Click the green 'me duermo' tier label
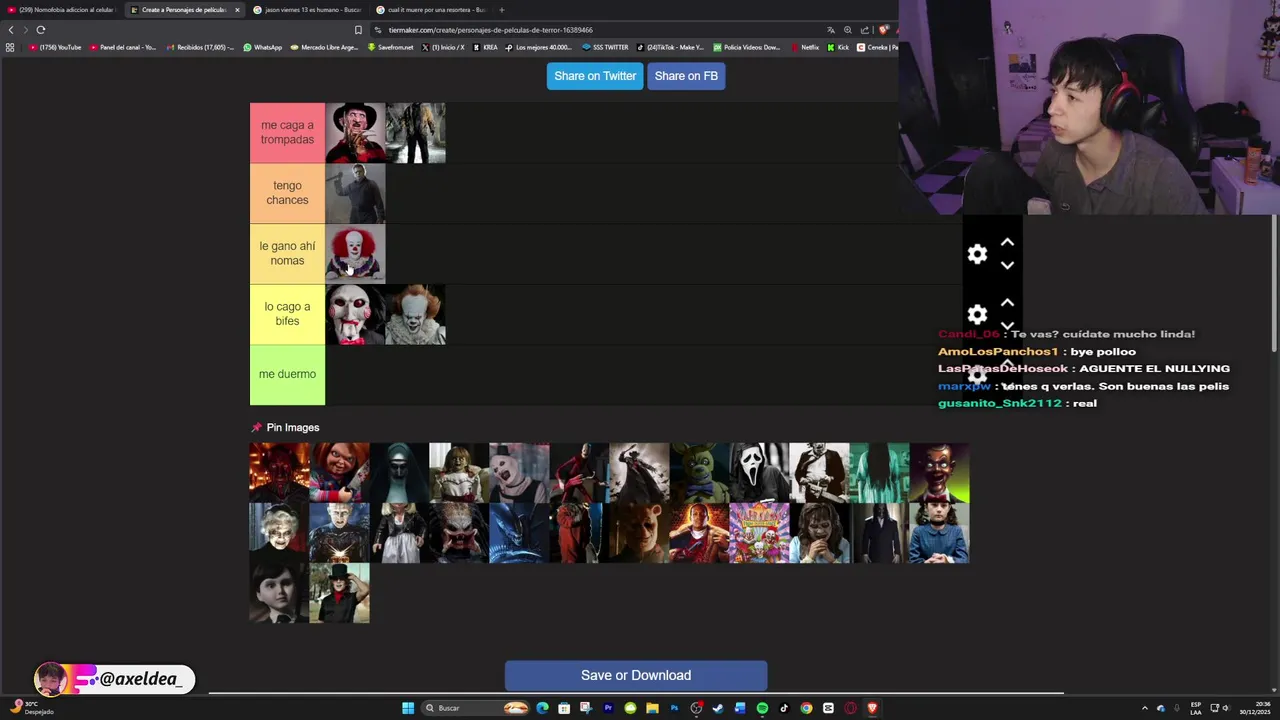The image size is (1280, 720). pos(287,374)
